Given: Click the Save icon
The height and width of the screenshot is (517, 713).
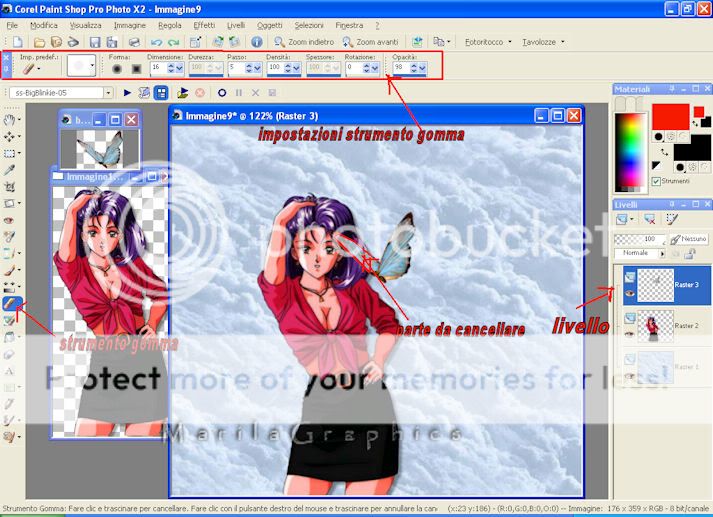Looking at the screenshot, I should (x=95, y=42).
